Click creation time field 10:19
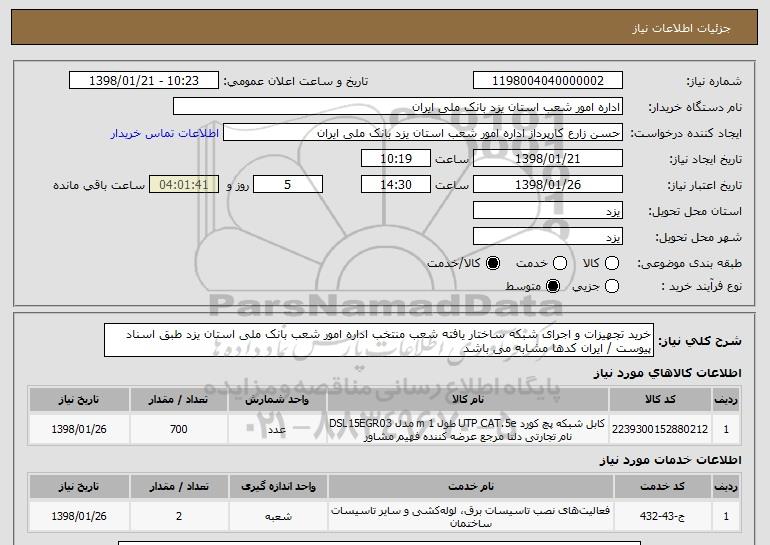The width and height of the screenshot is (770, 545). click(396, 159)
